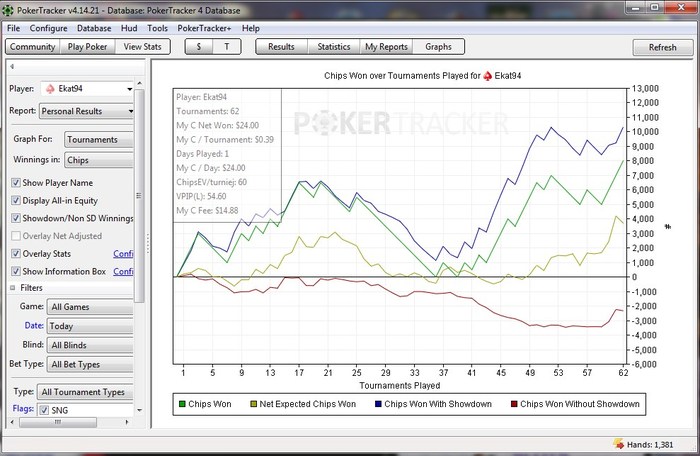
Task: Open the Graphs section
Action: (438, 47)
